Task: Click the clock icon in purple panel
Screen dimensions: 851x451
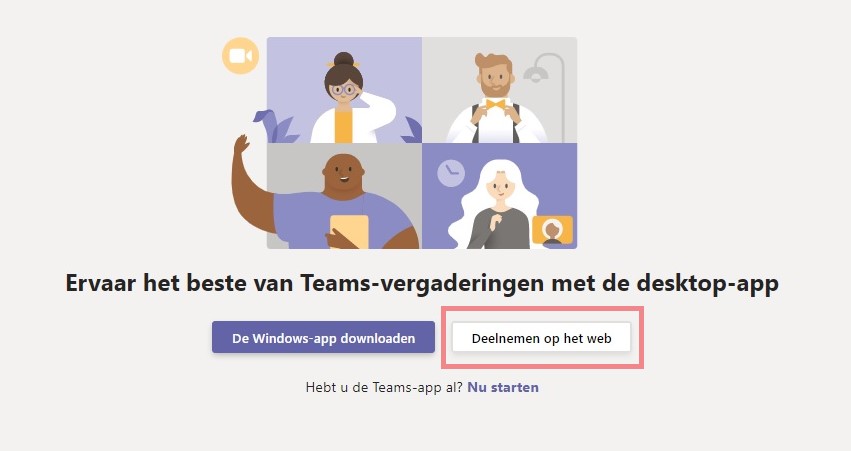Action: point(451,174)
